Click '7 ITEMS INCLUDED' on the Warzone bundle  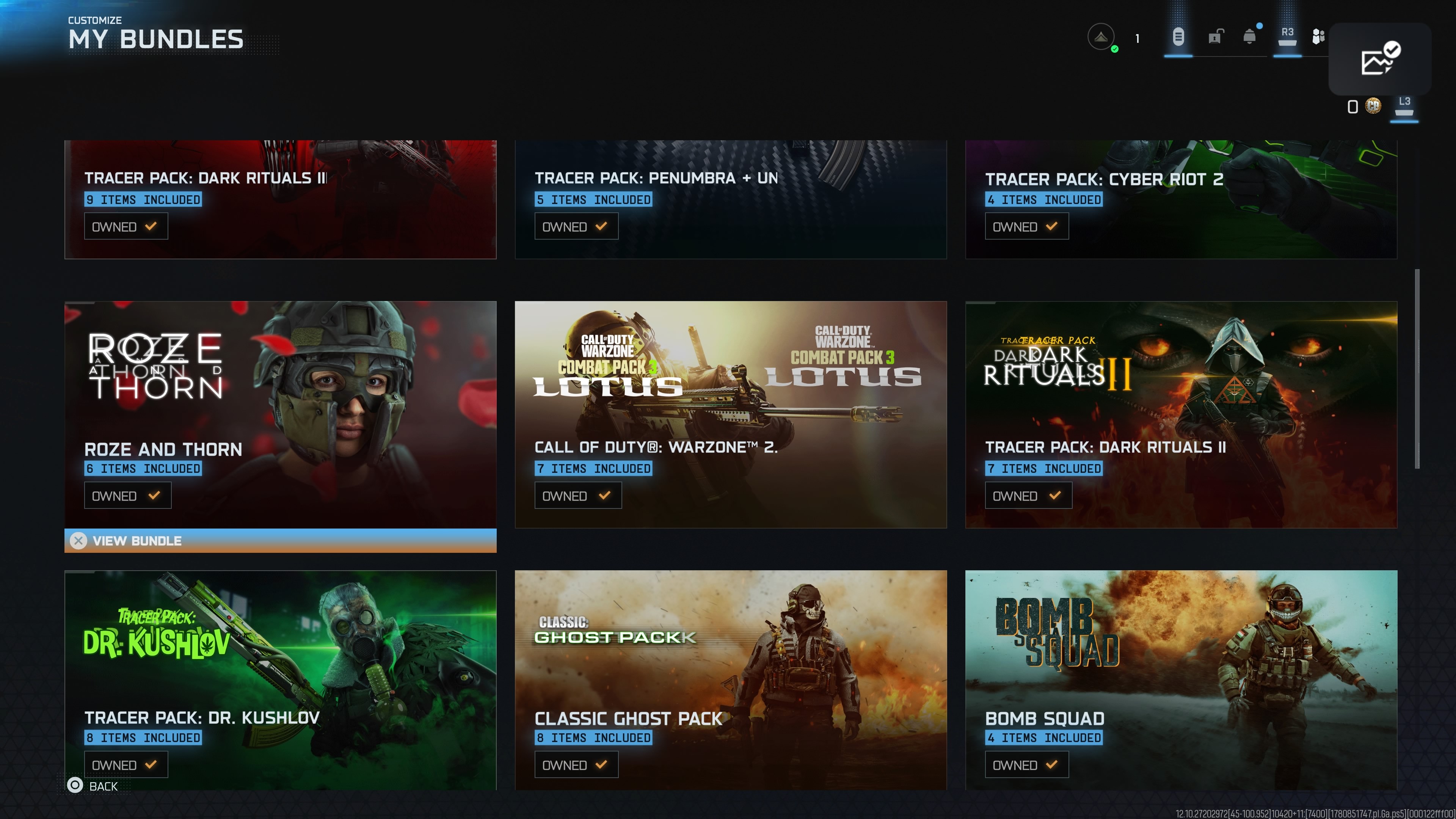point(593,469)
